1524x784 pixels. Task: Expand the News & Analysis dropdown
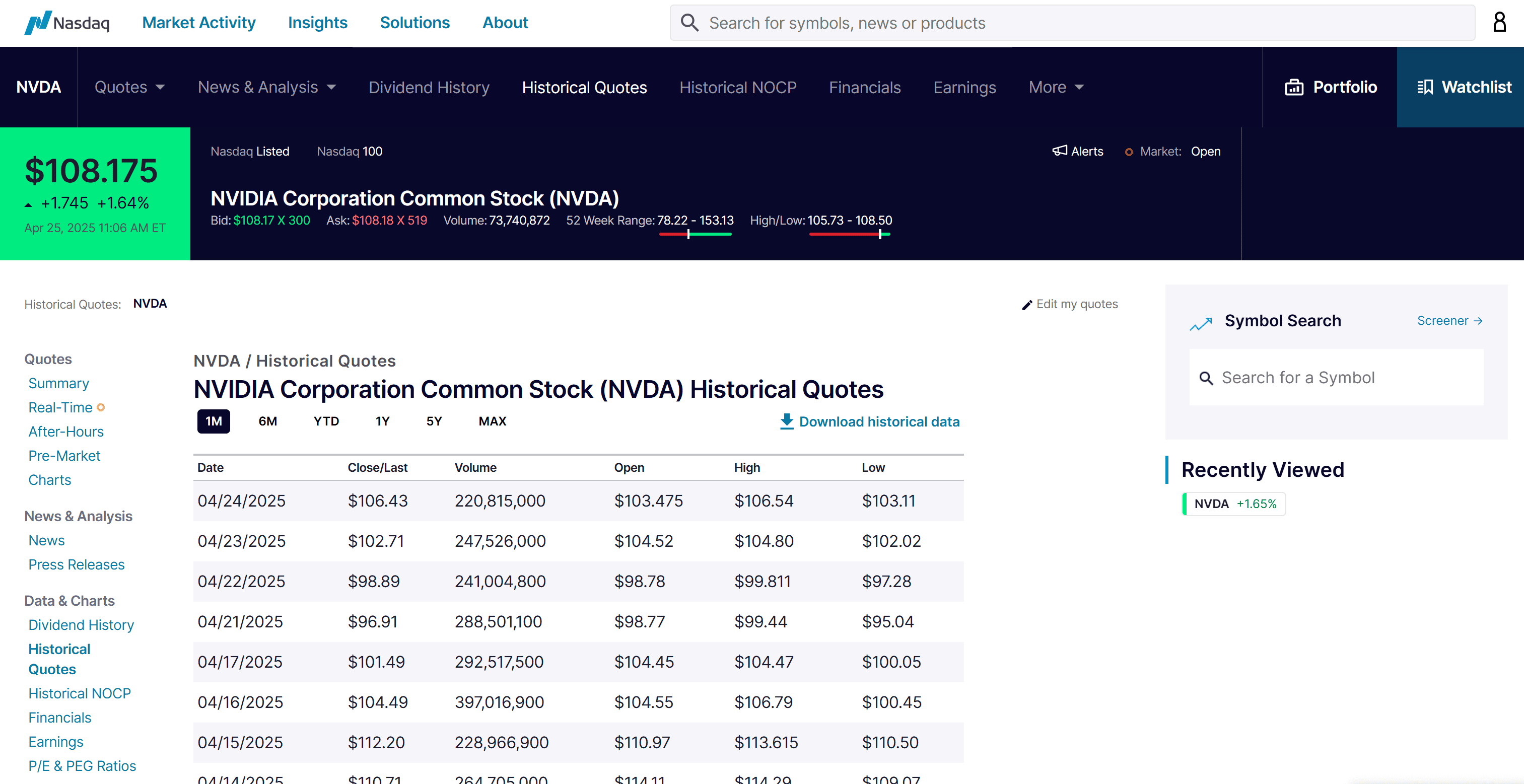(x=266, y=88)
